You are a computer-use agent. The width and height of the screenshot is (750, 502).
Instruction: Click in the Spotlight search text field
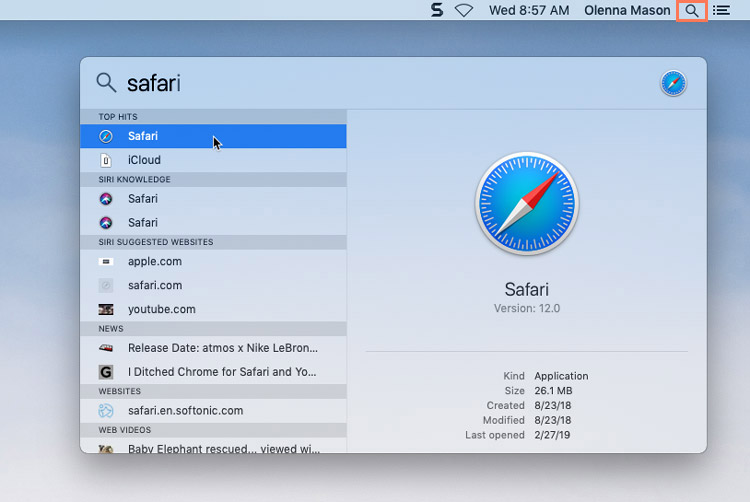tap(380, 83)
